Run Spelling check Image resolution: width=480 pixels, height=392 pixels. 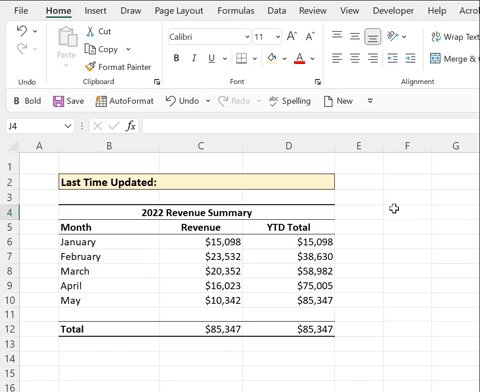click(290, 101)
